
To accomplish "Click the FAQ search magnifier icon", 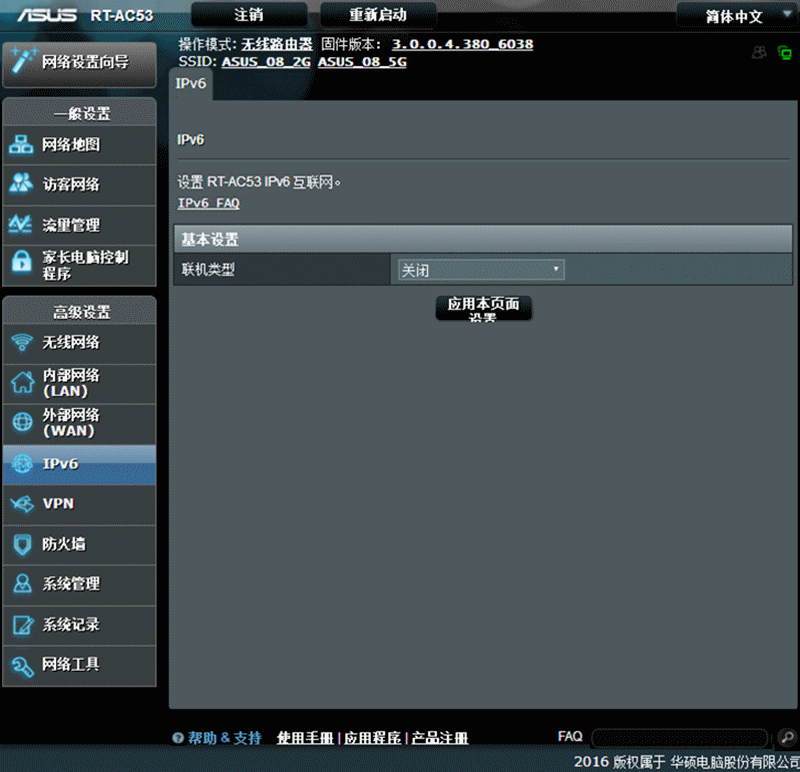I will coord(787,737).
